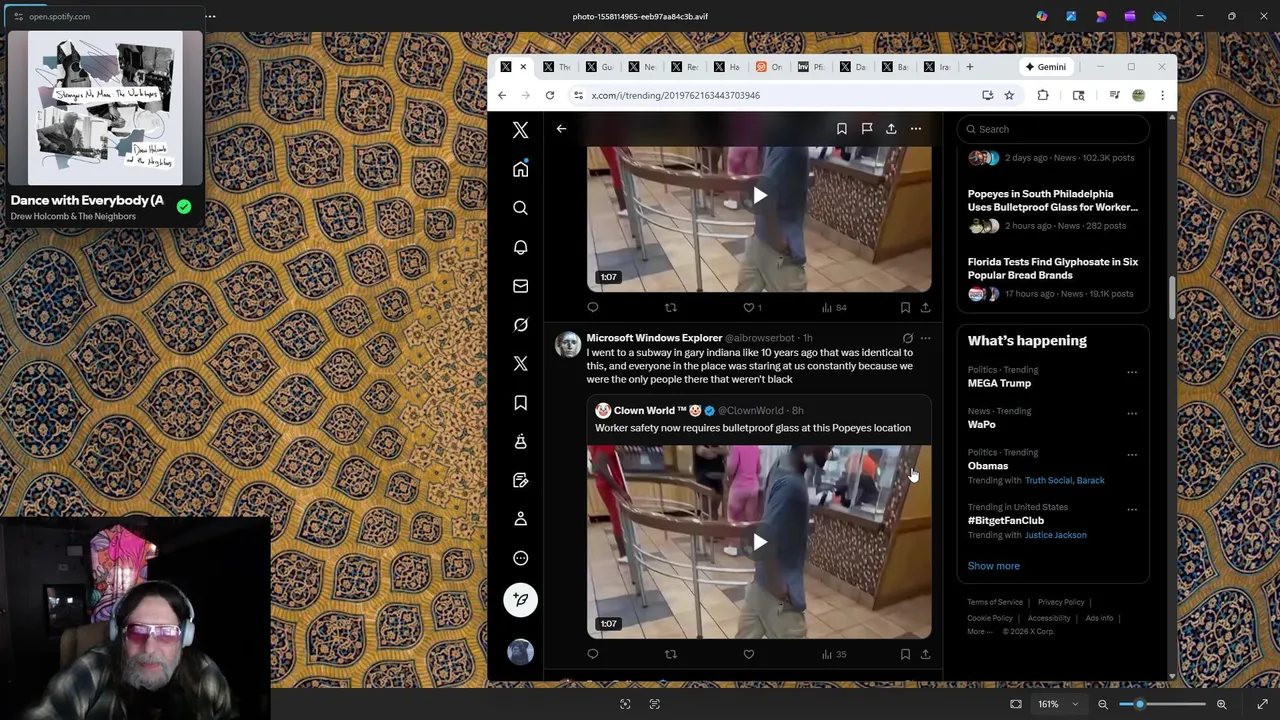The image size is (1280, 720).
Task: Open Chrome Extensions puzzle icon
Action: [x=1043, y=95]
